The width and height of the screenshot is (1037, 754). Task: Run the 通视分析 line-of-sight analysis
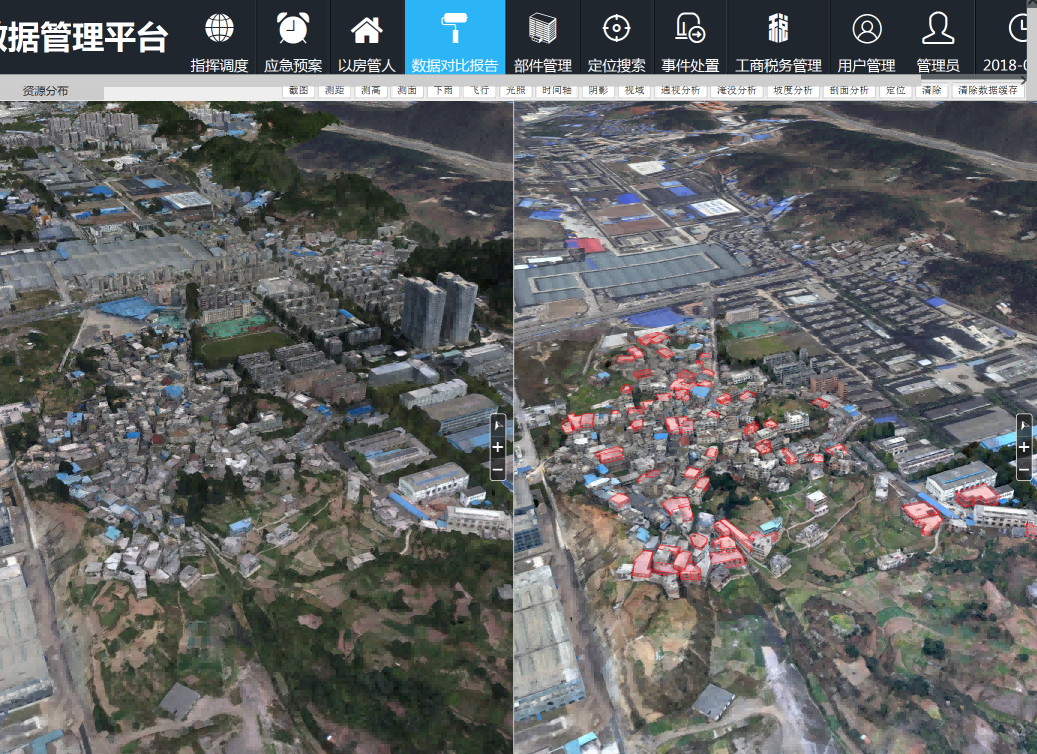681,91
